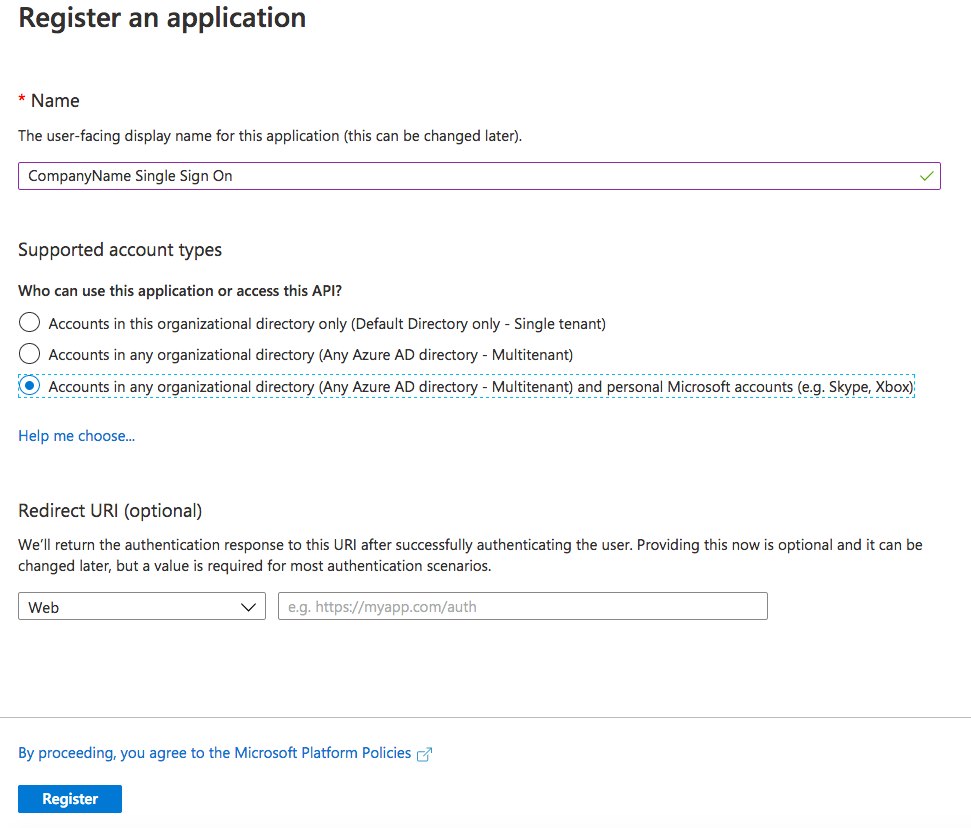Open the "Help me choose..." link
The width and height of the screenshot is (971, 828).
point(76,436)
